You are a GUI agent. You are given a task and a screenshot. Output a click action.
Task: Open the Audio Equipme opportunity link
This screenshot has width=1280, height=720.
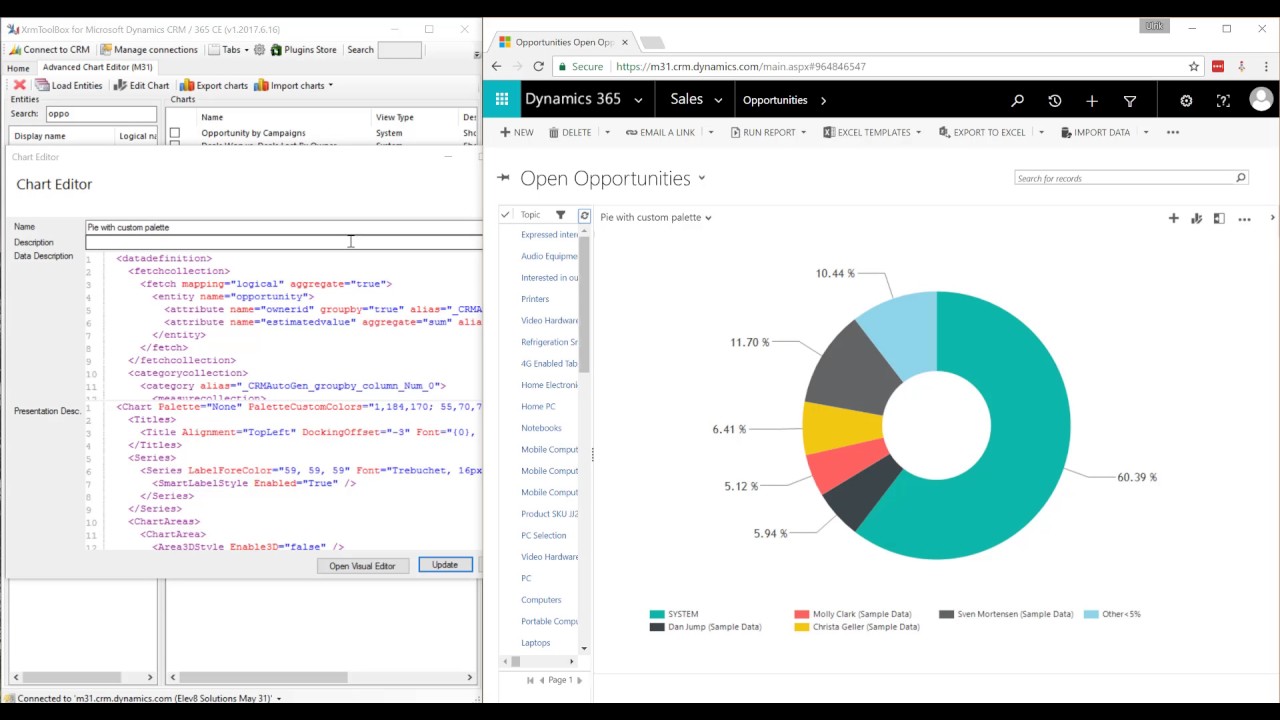[x=549, y=256]
